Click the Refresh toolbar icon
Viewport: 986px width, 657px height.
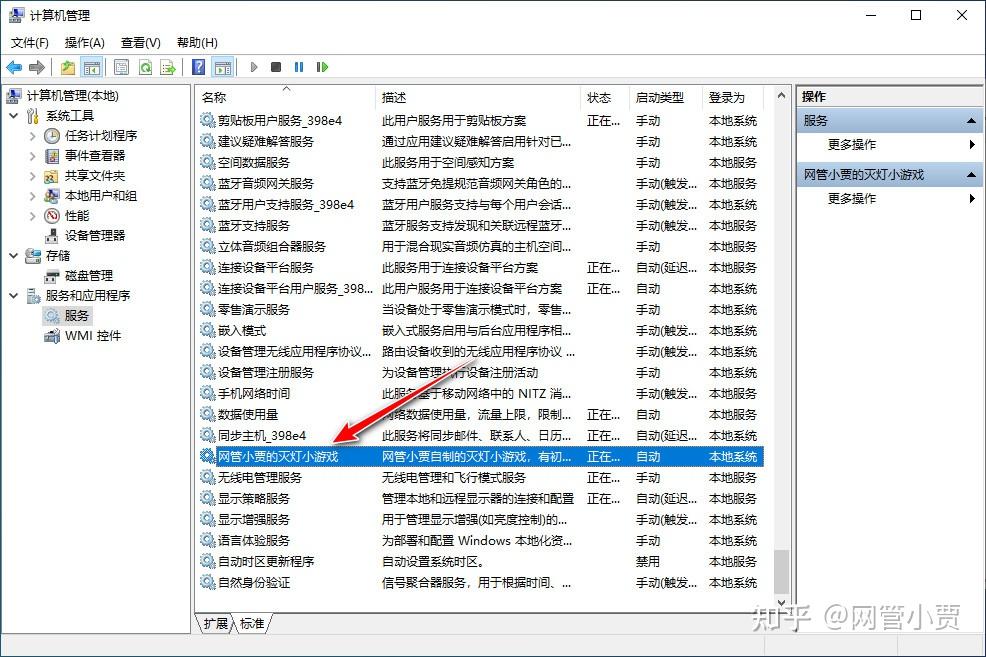point(144,67)
